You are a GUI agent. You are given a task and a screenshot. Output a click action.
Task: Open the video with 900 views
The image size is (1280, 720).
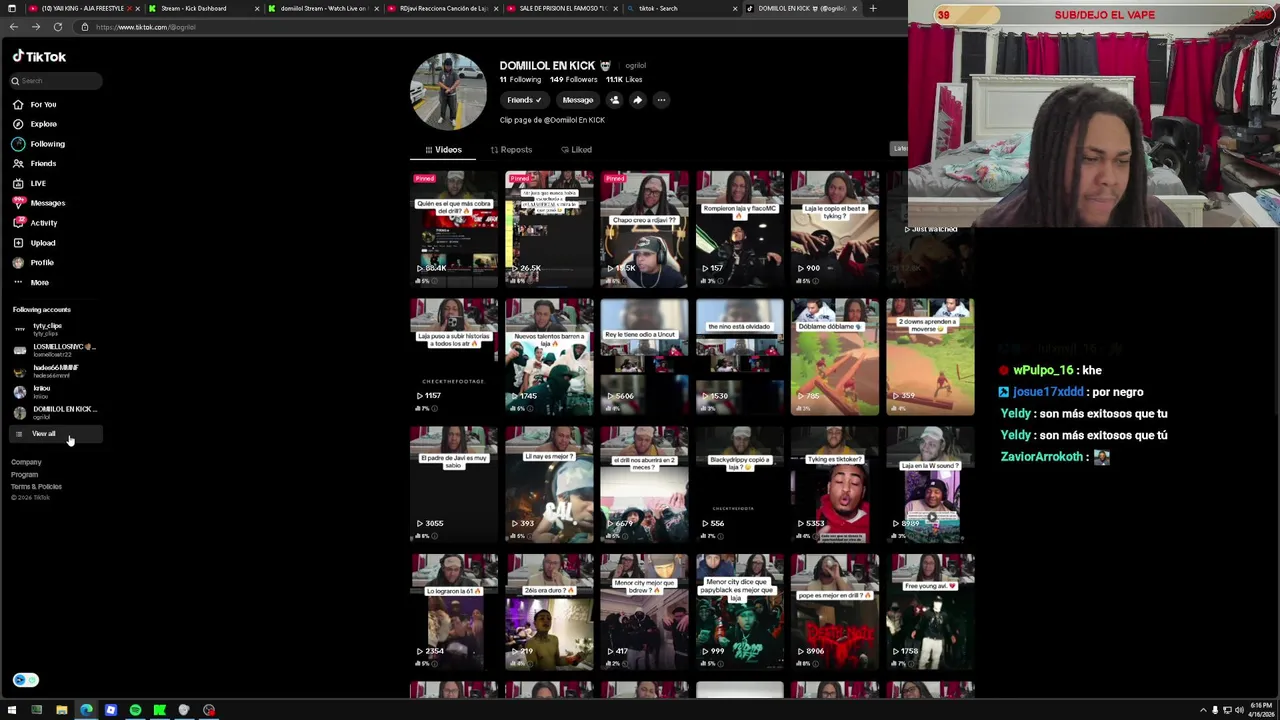[x=835, y=229]
